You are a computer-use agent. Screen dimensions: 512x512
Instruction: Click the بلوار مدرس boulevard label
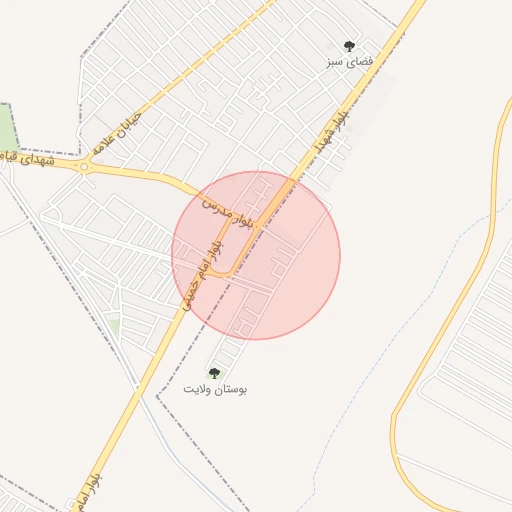pyautogui.click(x=228, y=214)
